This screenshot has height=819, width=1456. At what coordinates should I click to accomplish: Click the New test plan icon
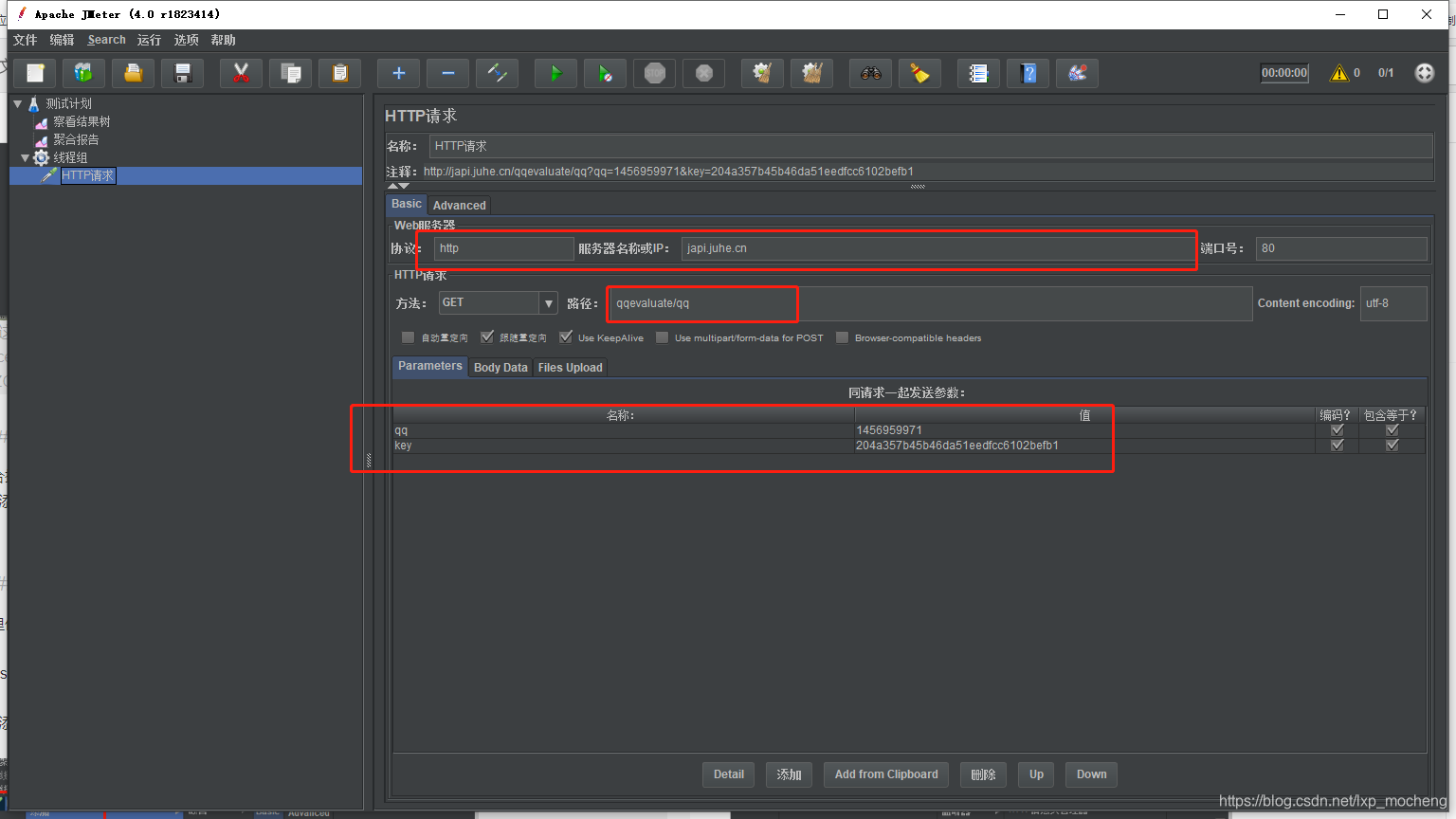35,73
